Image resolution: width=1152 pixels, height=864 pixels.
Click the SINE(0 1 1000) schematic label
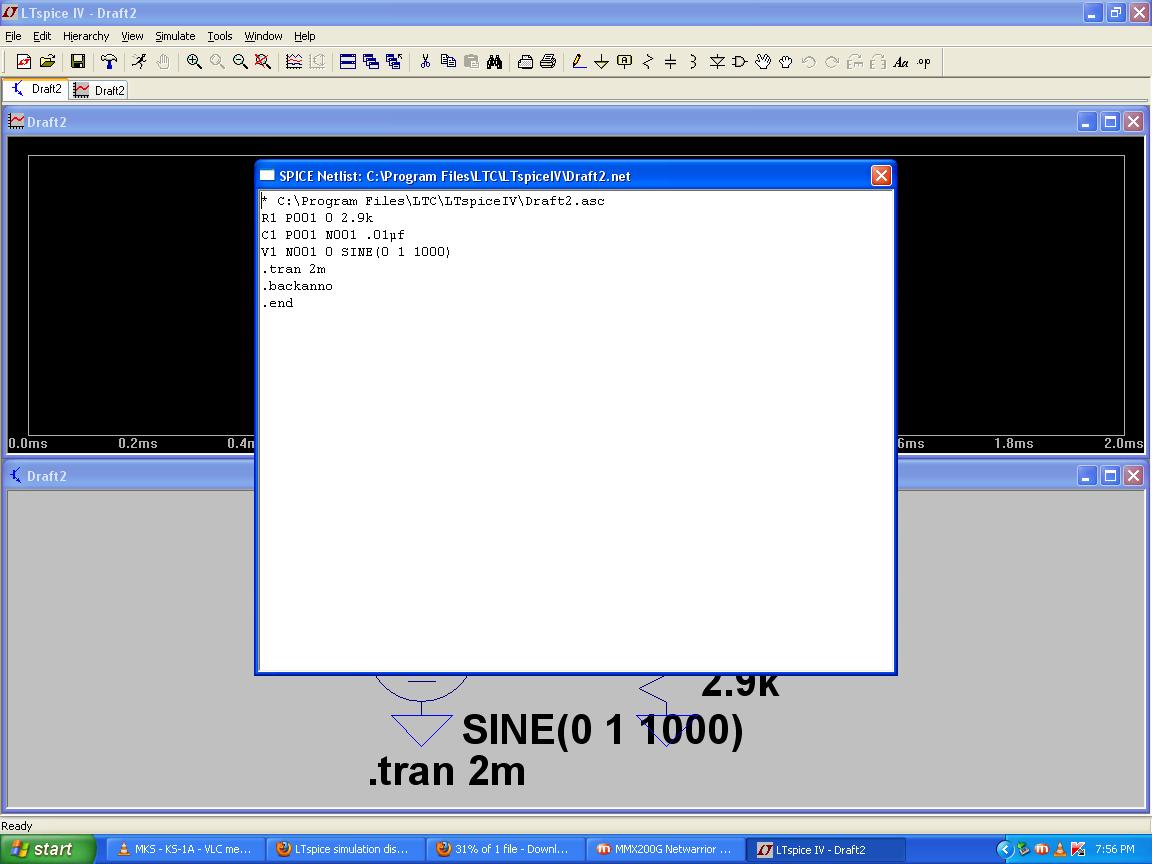click(602, 730)
